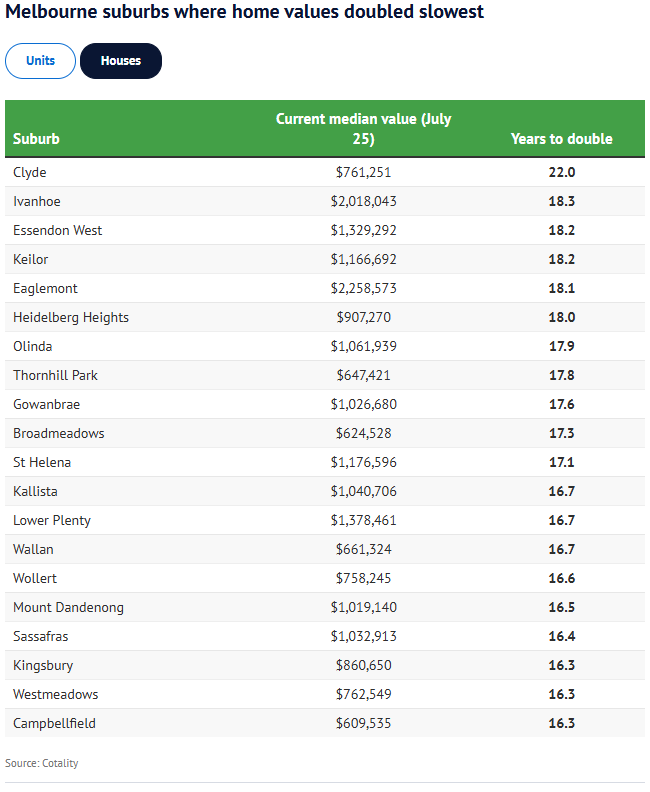Click the Ivanhoe suburb name
Viewport: 650px width, 792px height.
click(x=37, y=201)
